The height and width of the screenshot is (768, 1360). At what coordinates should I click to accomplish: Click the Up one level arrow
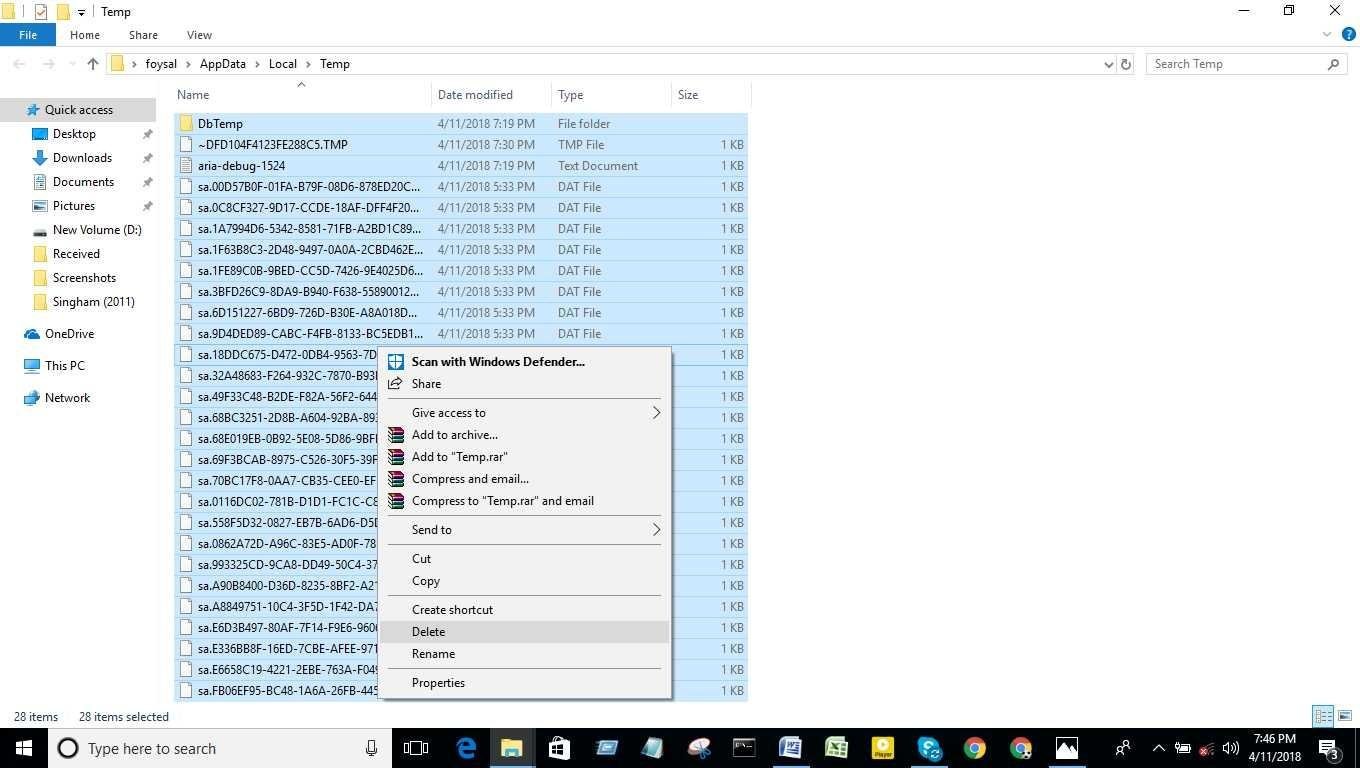tap(92, 64)
